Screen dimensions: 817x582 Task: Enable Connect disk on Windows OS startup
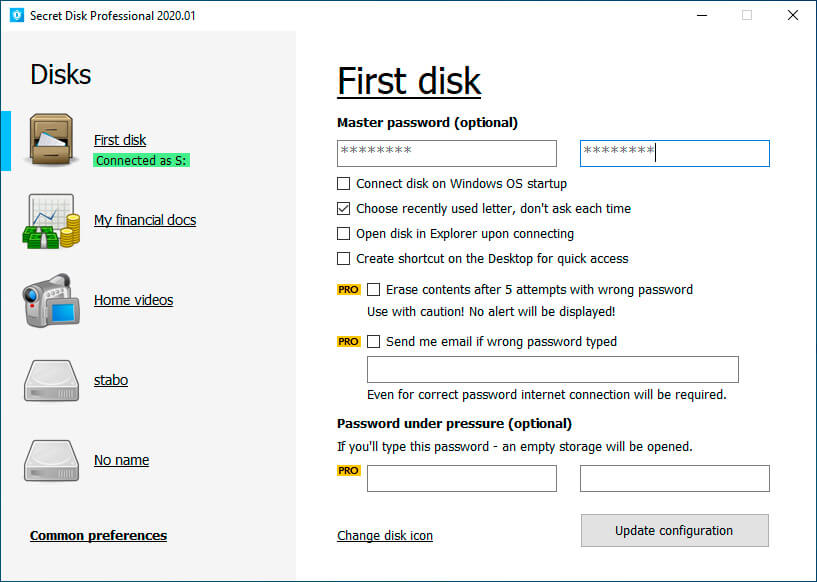[x=343, y=183]
